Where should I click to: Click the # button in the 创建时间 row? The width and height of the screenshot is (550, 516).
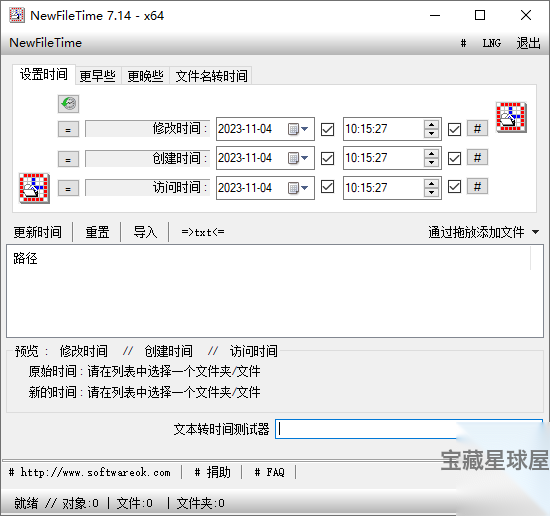(x=477, y=158)
